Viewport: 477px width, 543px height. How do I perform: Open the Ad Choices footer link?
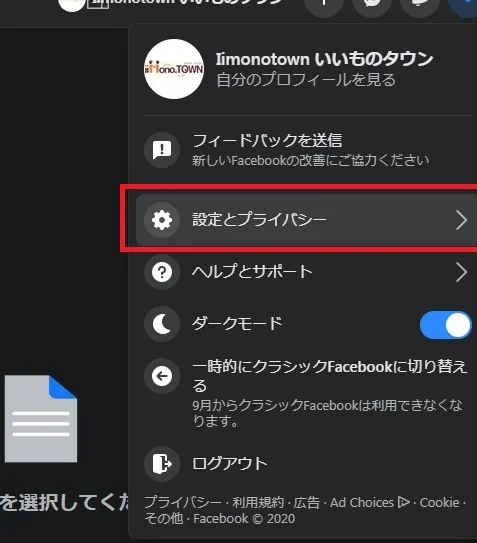[x=370, y=502]
